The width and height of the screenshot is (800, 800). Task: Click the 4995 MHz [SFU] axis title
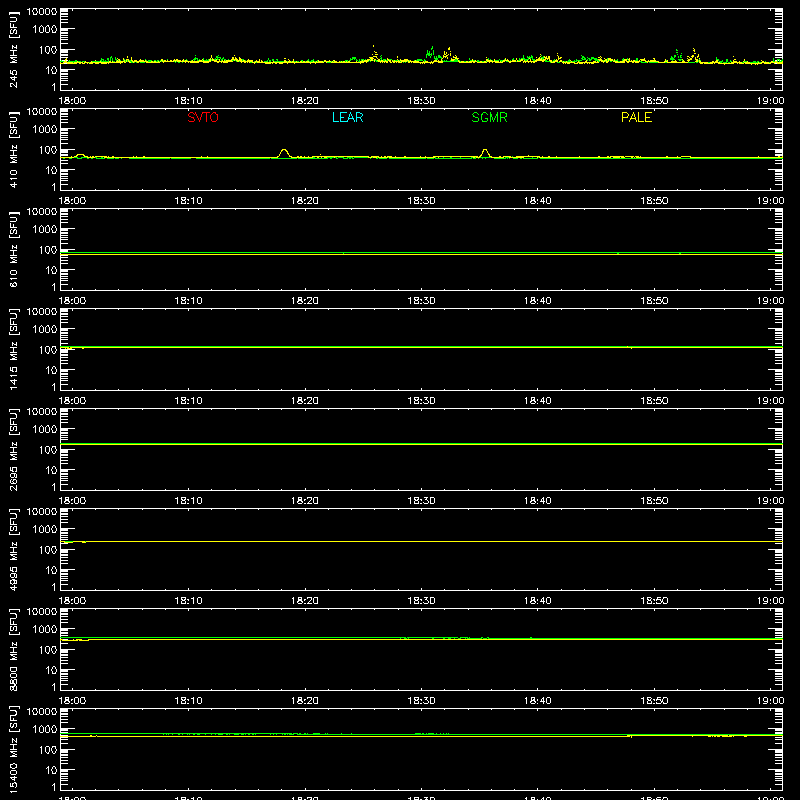click(14, 549)
